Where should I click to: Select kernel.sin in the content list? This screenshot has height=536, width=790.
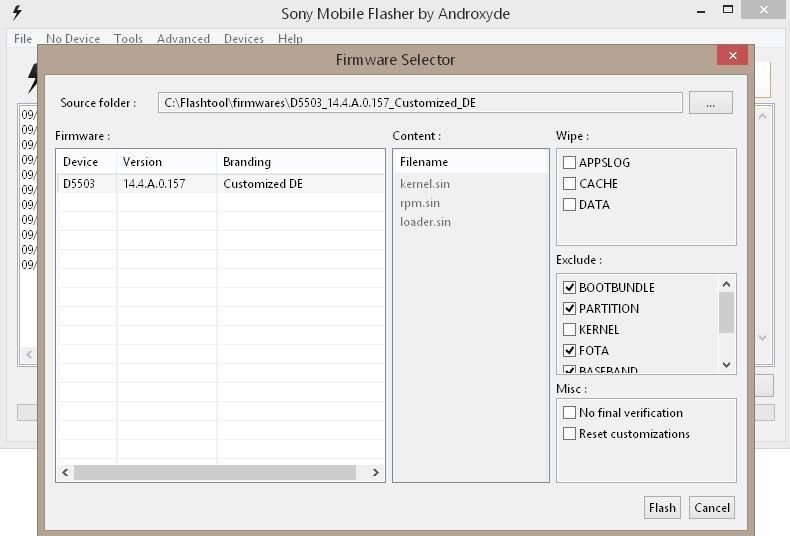(425, 184)
